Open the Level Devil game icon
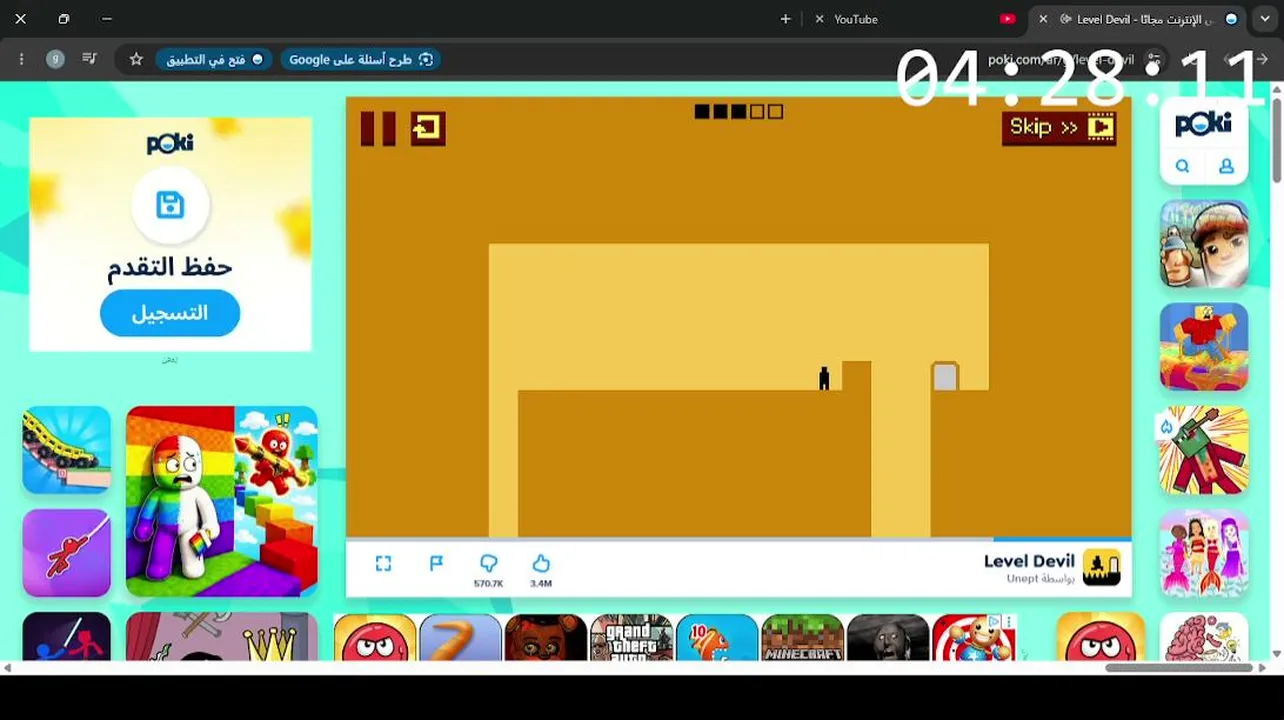 click(x=1102, y=568)
